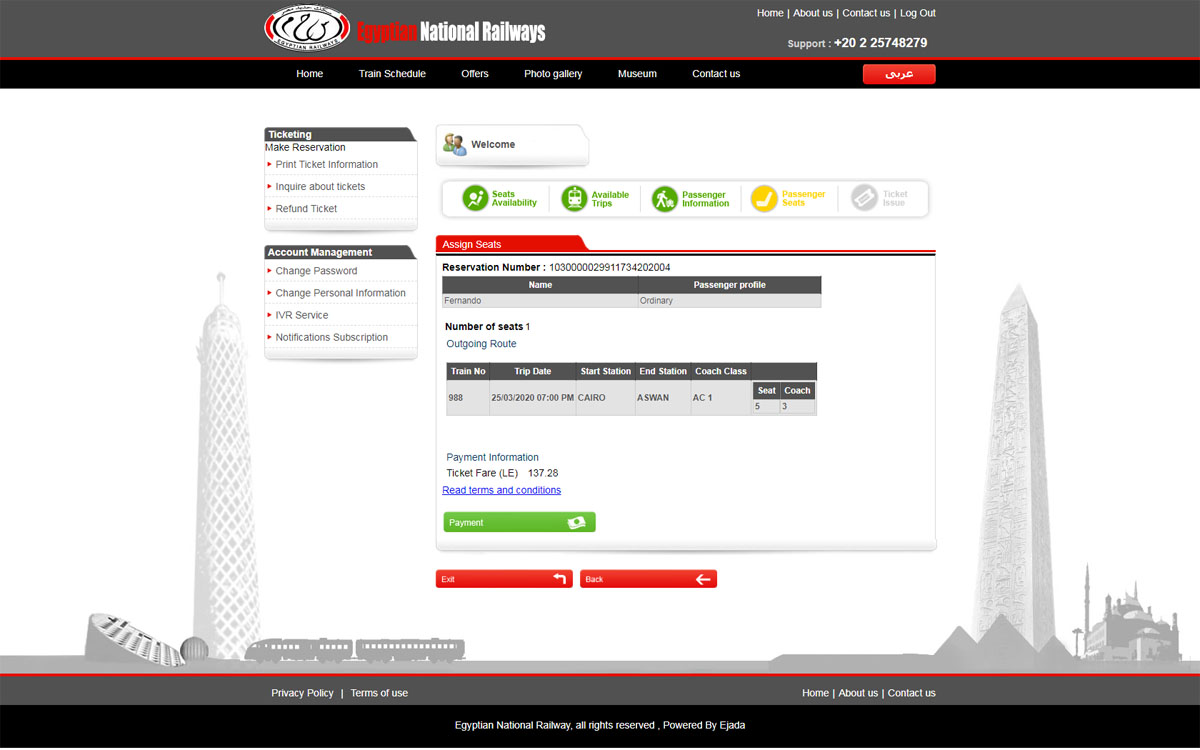Click support phone number +20 2 25748279

tap(880, 43)
